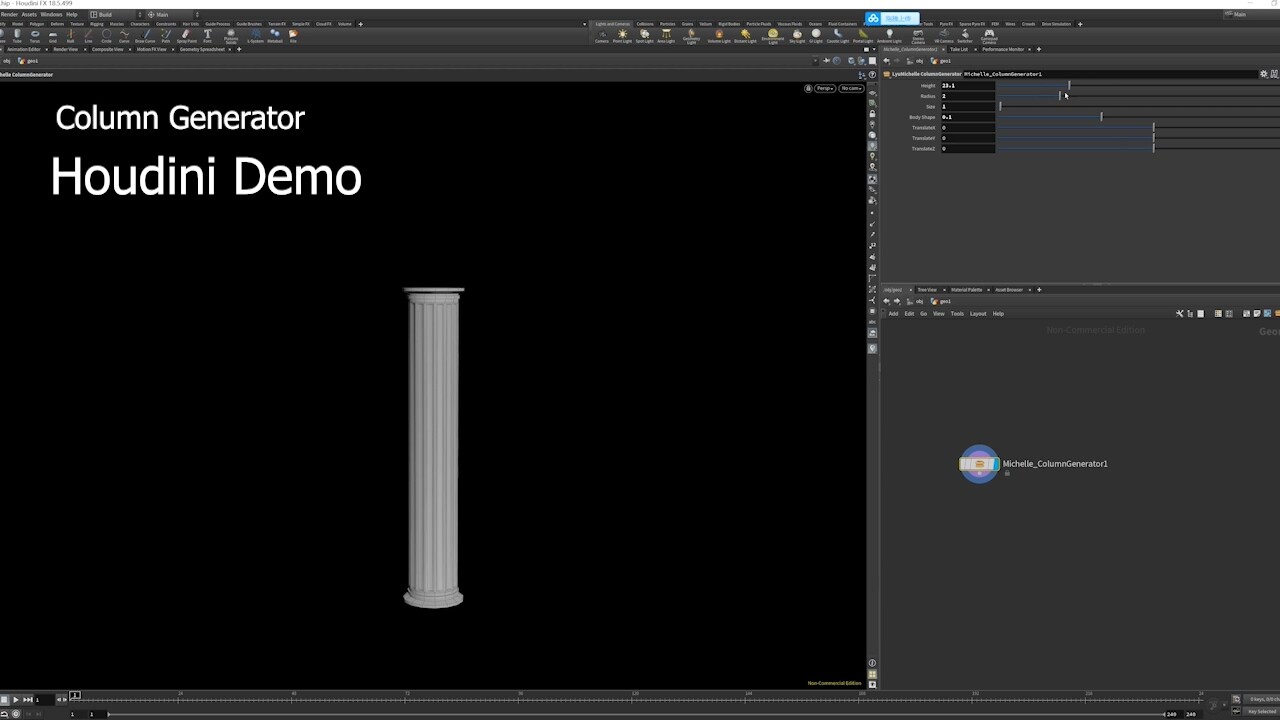Create a Geometry Light from the shelf

coord(690,36)
